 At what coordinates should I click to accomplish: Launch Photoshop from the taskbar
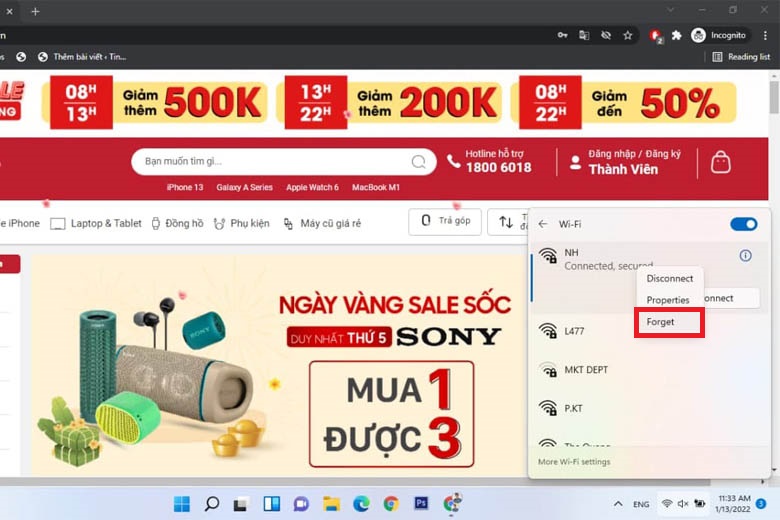421,504
